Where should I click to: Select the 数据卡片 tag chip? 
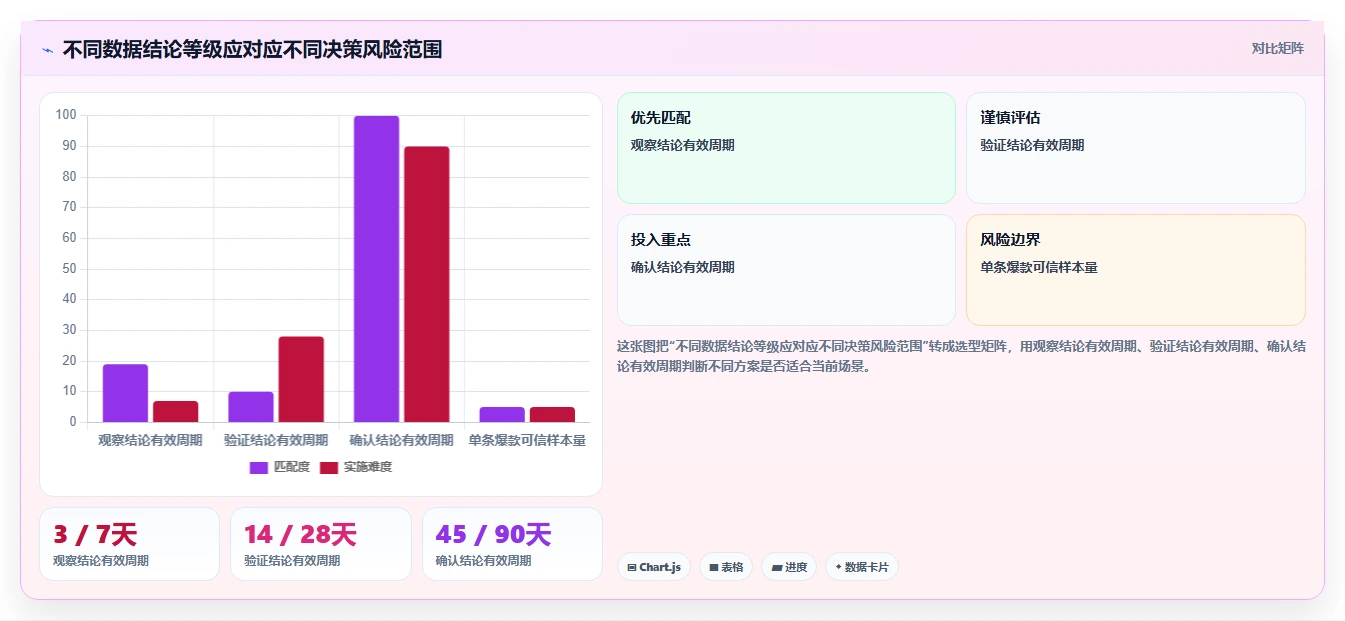(x=861, y=567)
